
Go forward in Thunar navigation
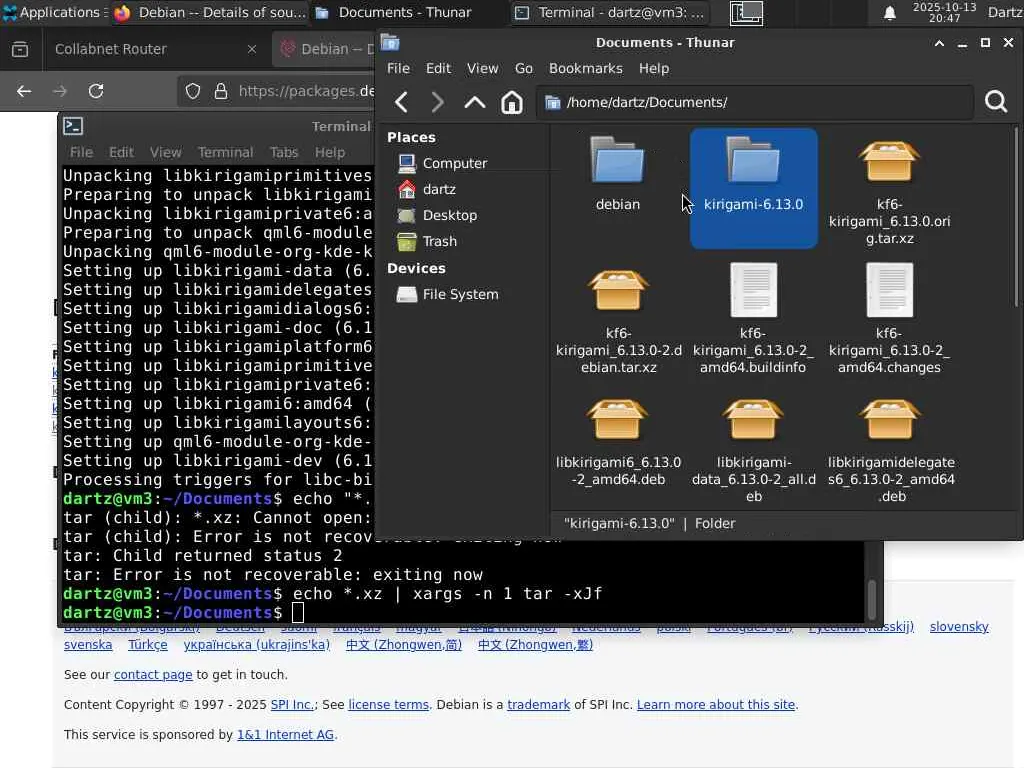tap(438, 102)
